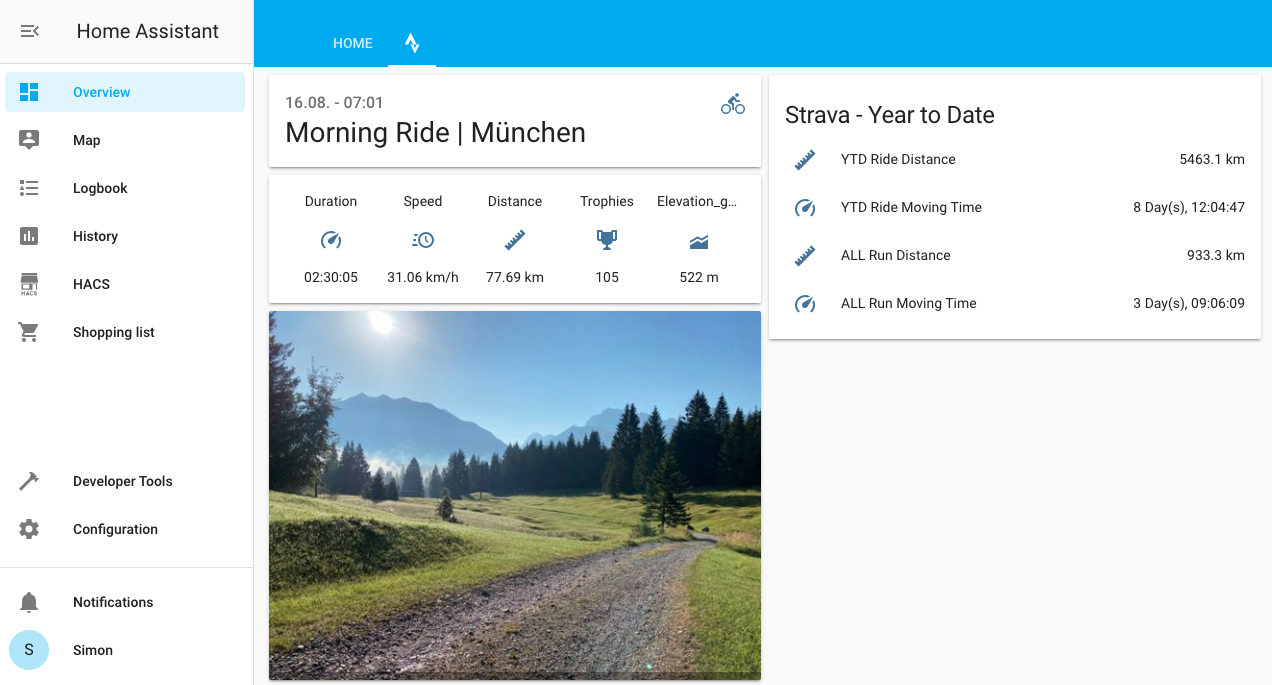Image resolution: width=1272 pixels, height=685 pixels.
Task: Click the Logbook list icon
Action: coord(29,188)
